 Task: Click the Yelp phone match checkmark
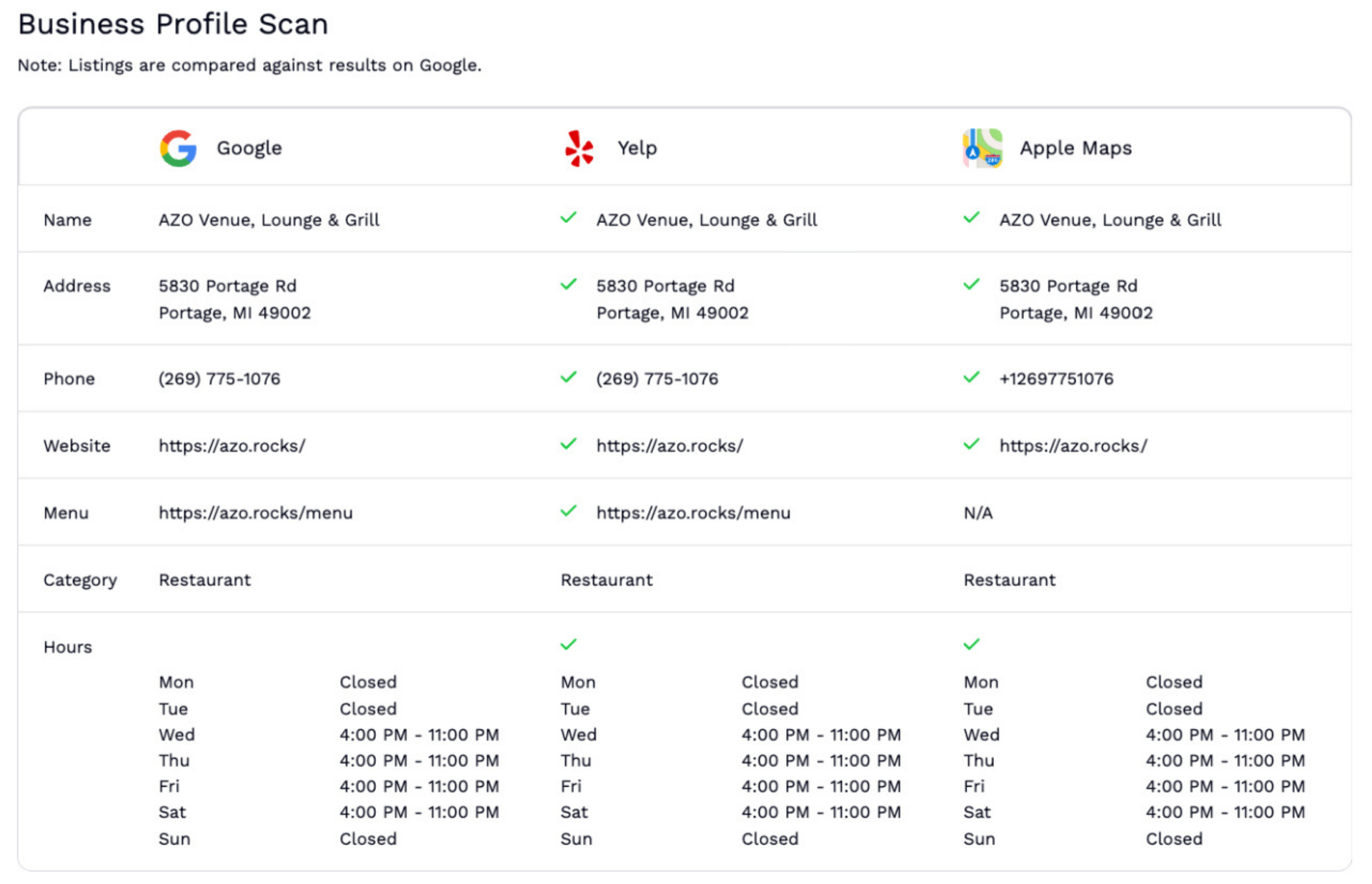[x=569, y=377]
